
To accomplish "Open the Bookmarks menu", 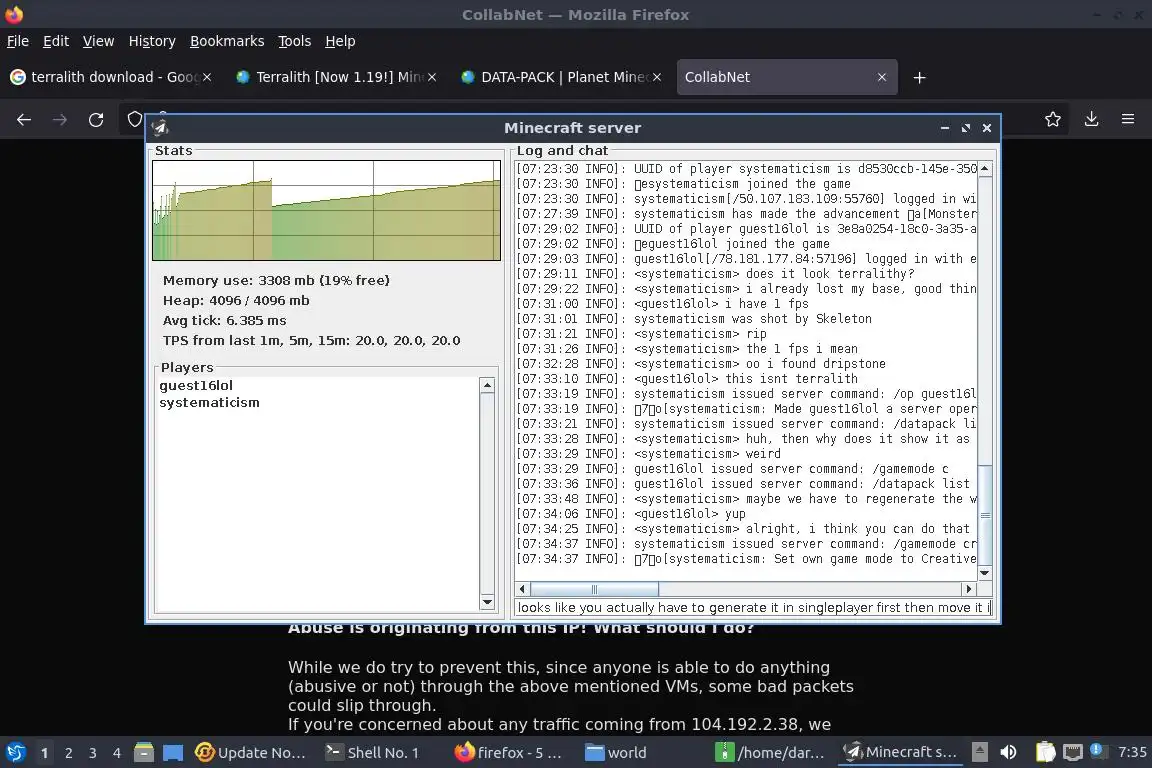I will (227, 41).
